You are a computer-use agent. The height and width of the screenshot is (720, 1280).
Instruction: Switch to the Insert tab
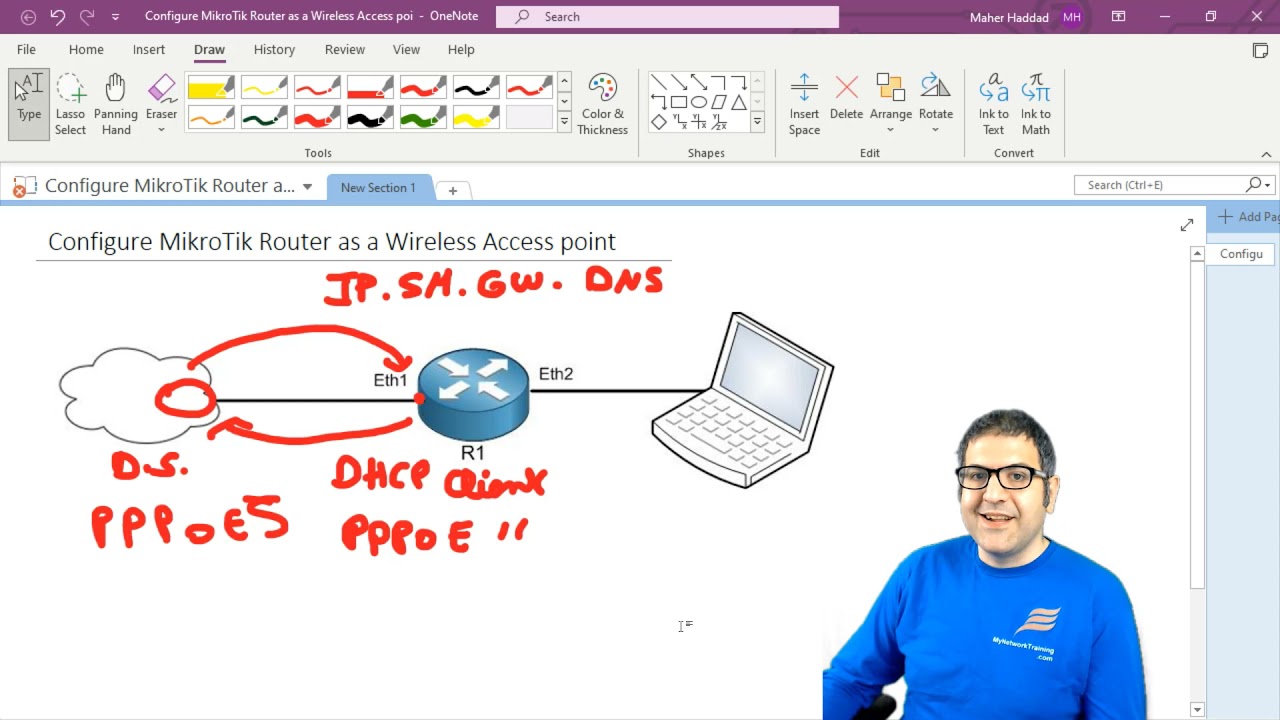[149, 50]
